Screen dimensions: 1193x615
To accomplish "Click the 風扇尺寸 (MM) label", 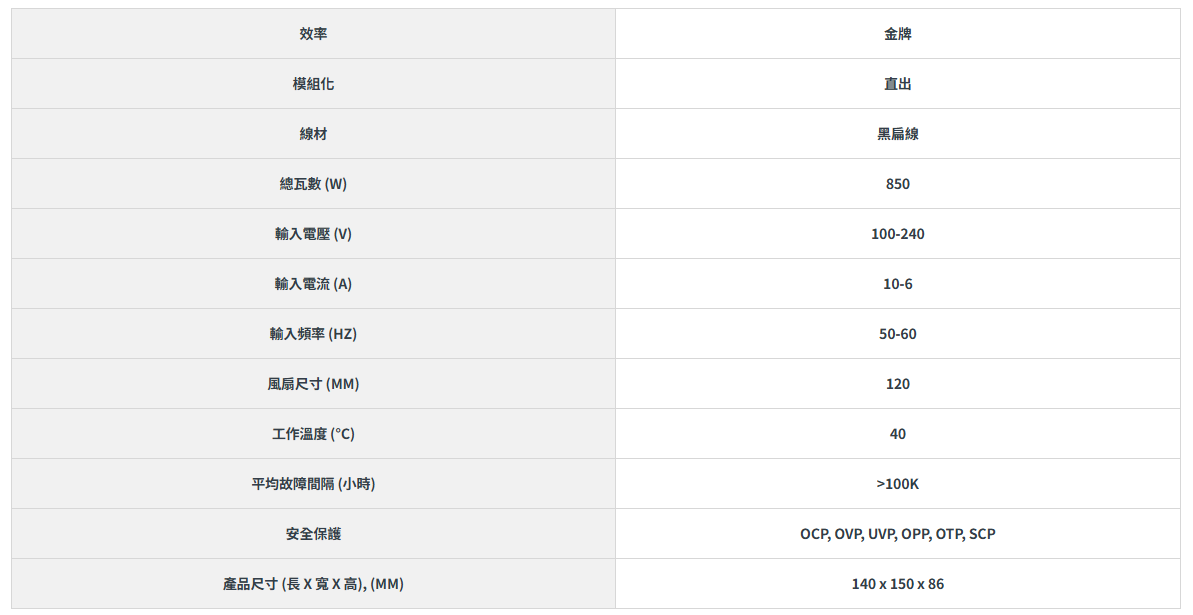I will 313,384.
